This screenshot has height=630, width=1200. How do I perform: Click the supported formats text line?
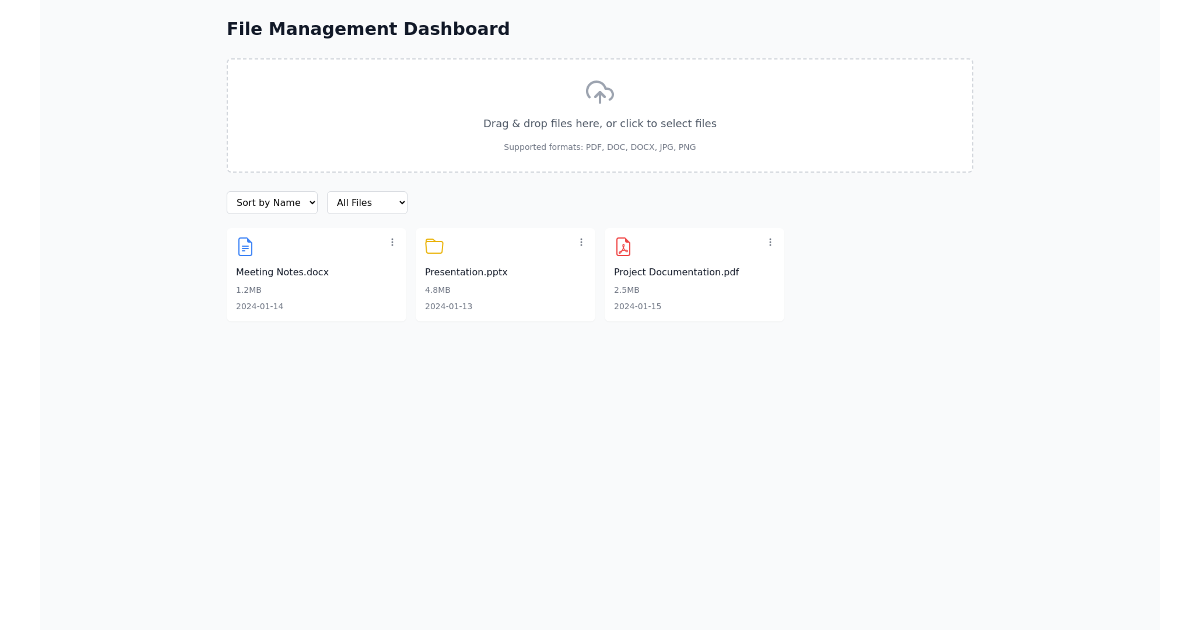coord(599,147)
